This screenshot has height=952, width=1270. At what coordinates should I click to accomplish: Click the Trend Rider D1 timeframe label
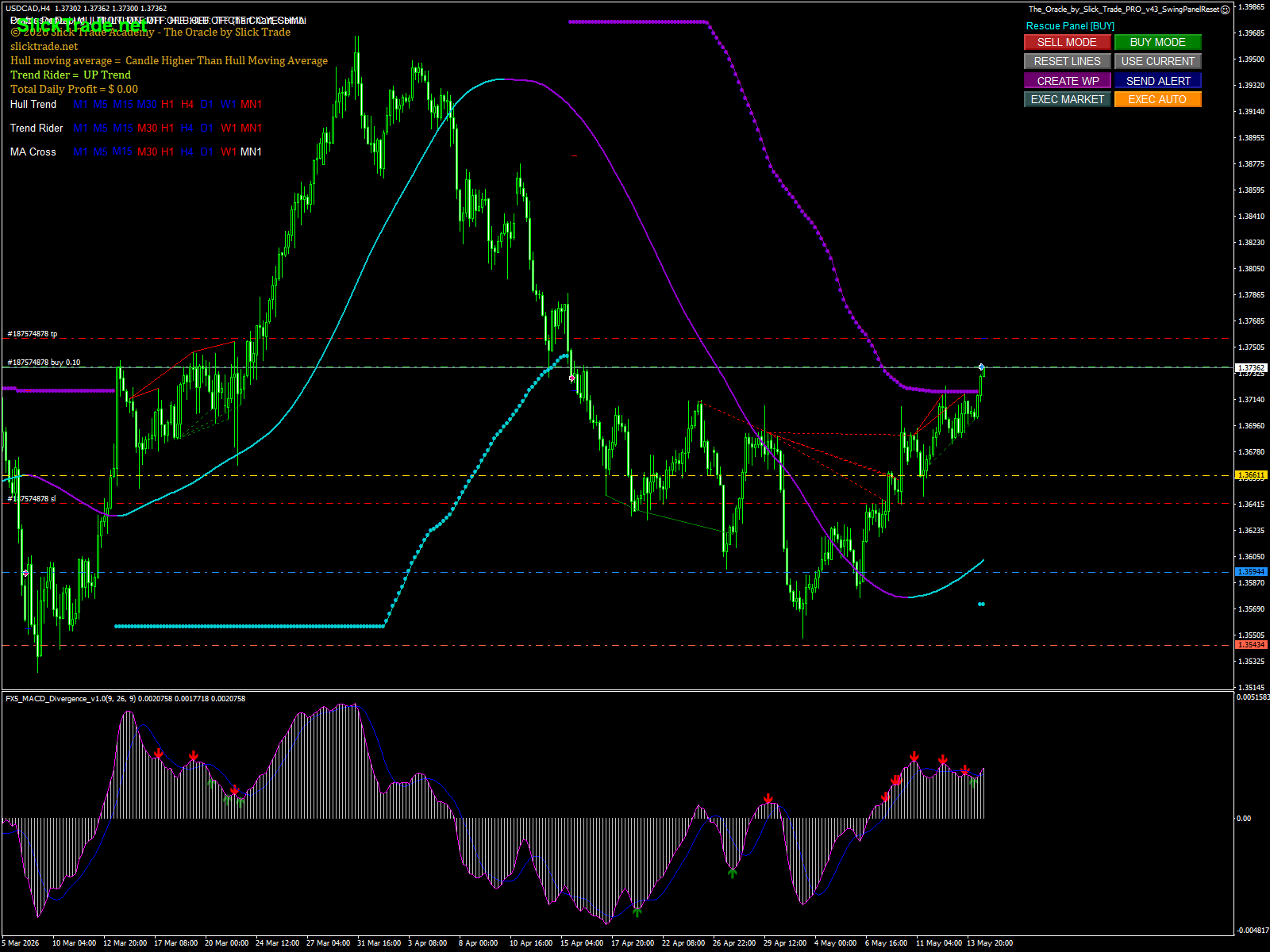coord(207,128)
